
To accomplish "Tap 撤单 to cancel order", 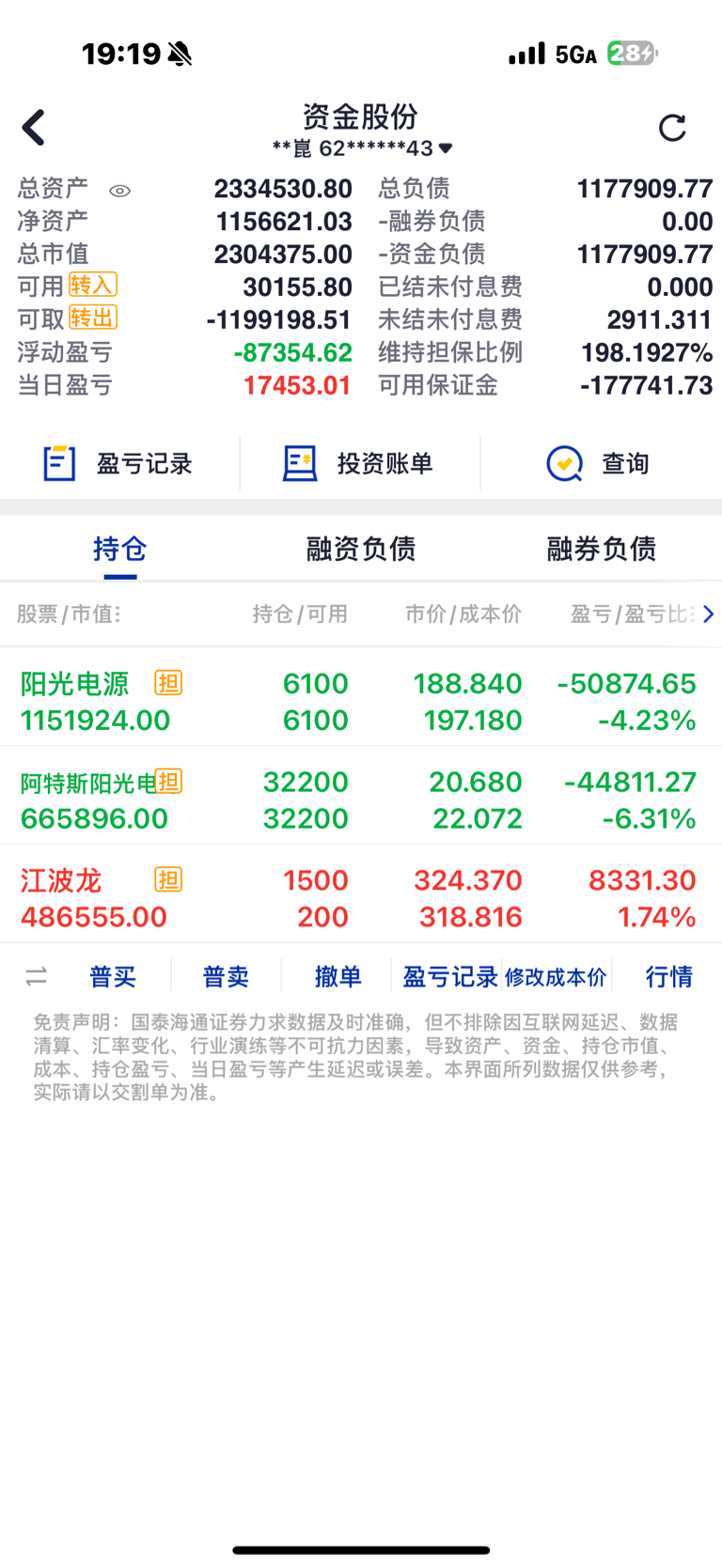I will coord(338,977).
